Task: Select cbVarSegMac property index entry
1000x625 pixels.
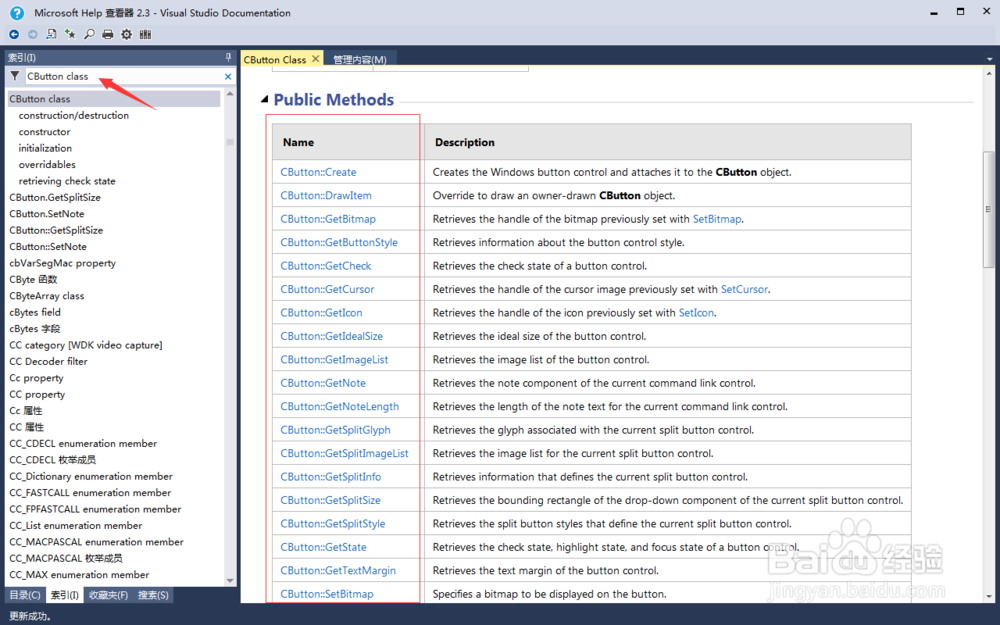Action: pyautogui.click(x=62, y=263)
